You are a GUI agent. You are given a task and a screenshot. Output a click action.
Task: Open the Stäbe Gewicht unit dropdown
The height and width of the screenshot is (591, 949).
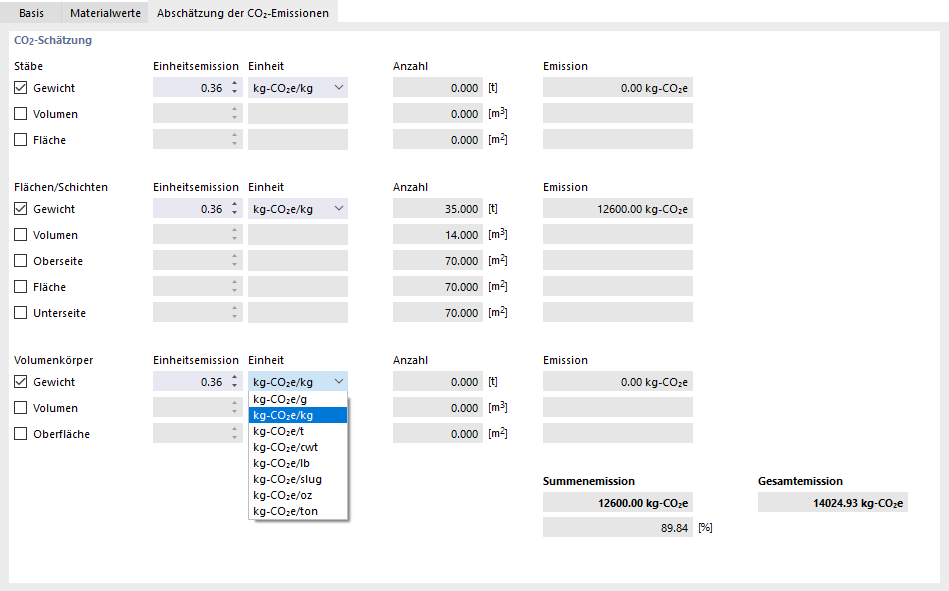tap(298, 88)
